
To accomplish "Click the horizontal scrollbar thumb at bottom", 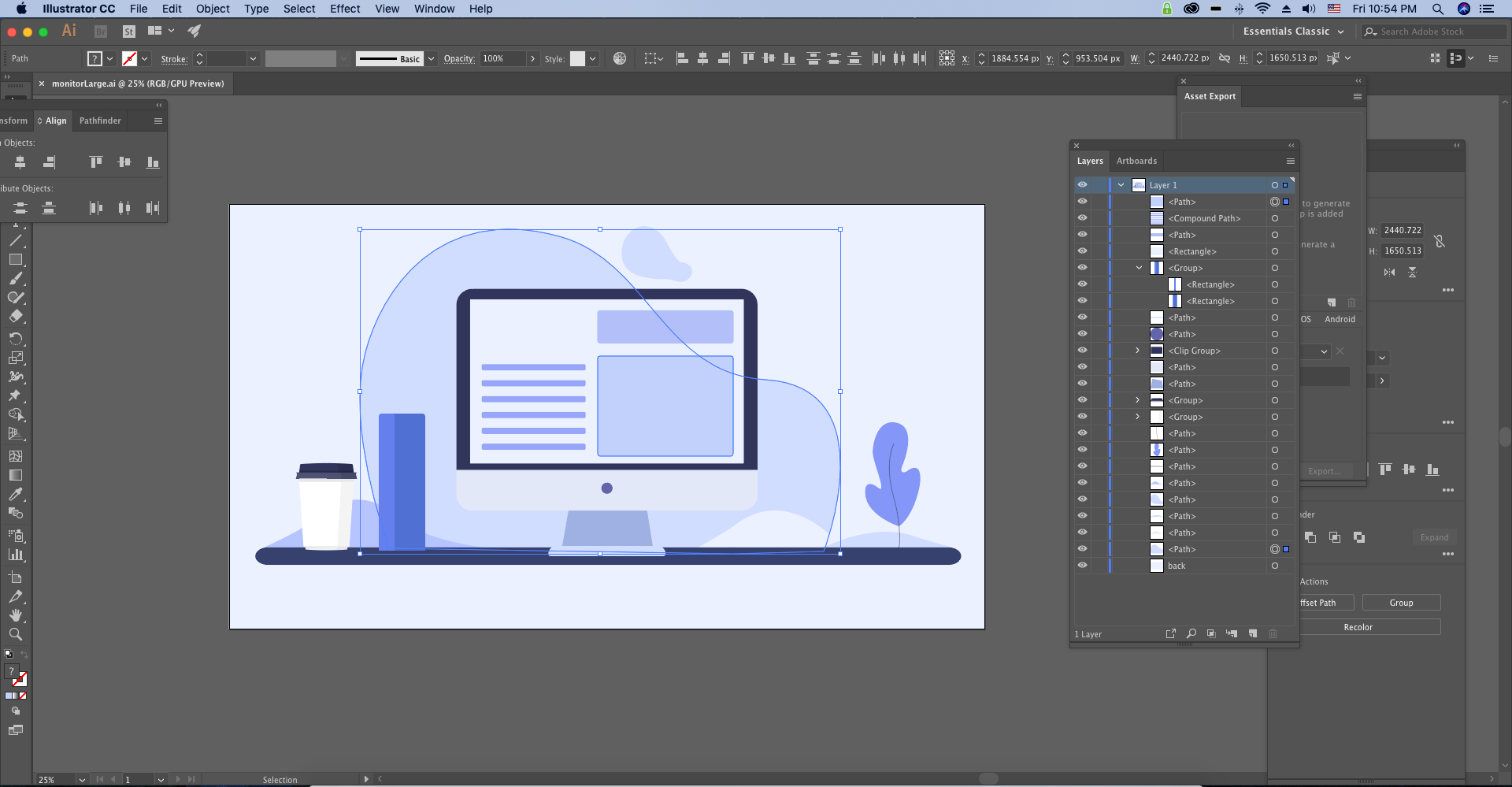I will coord(988,778).
